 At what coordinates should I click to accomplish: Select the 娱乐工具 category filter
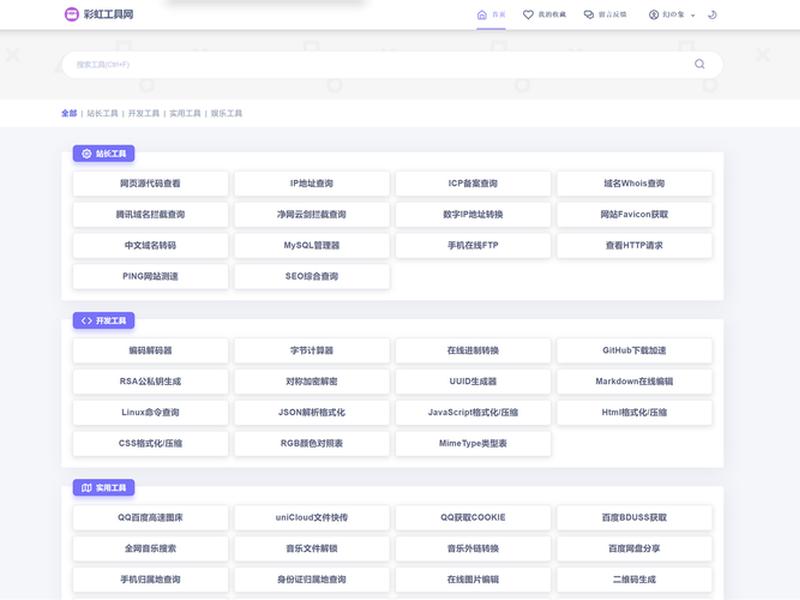point(227,113)
